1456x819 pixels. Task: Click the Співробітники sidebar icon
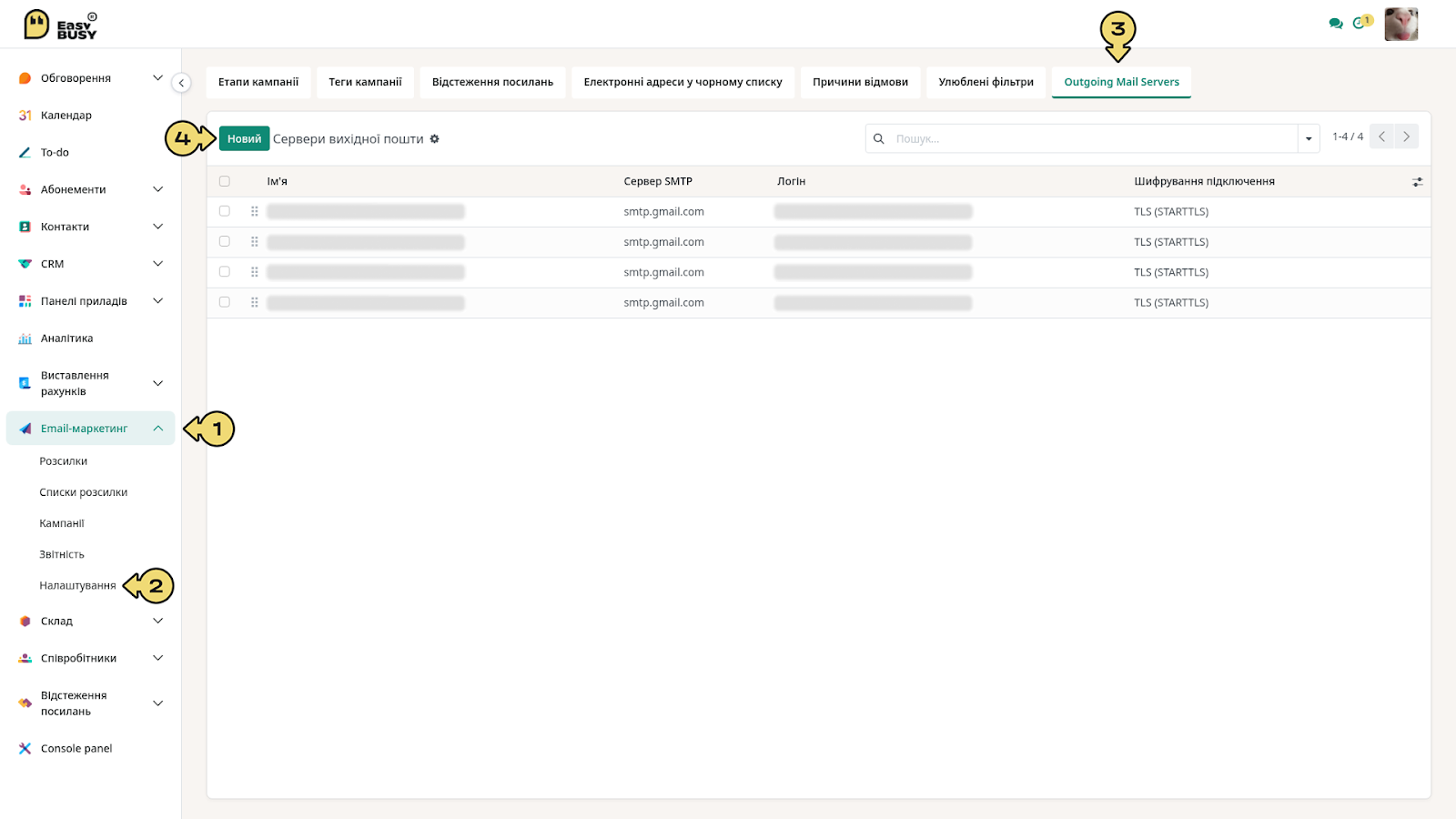25,658
